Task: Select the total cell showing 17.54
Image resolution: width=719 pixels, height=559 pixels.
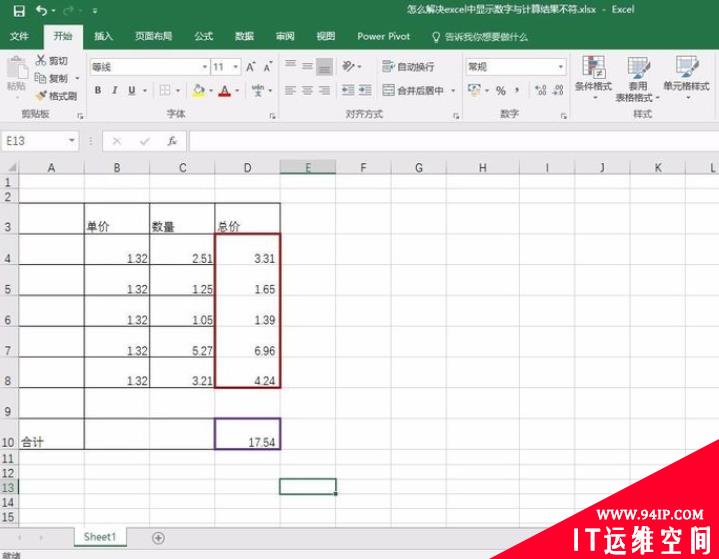Action: coord(247,434)
